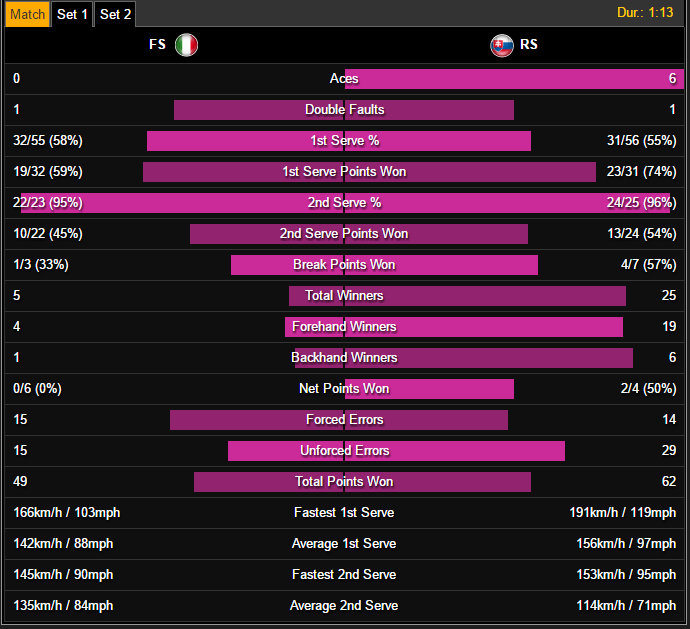The width and height of the screenshot is (690, 629).
Task: Select the Break Points Won row
Action: point(344,265)
